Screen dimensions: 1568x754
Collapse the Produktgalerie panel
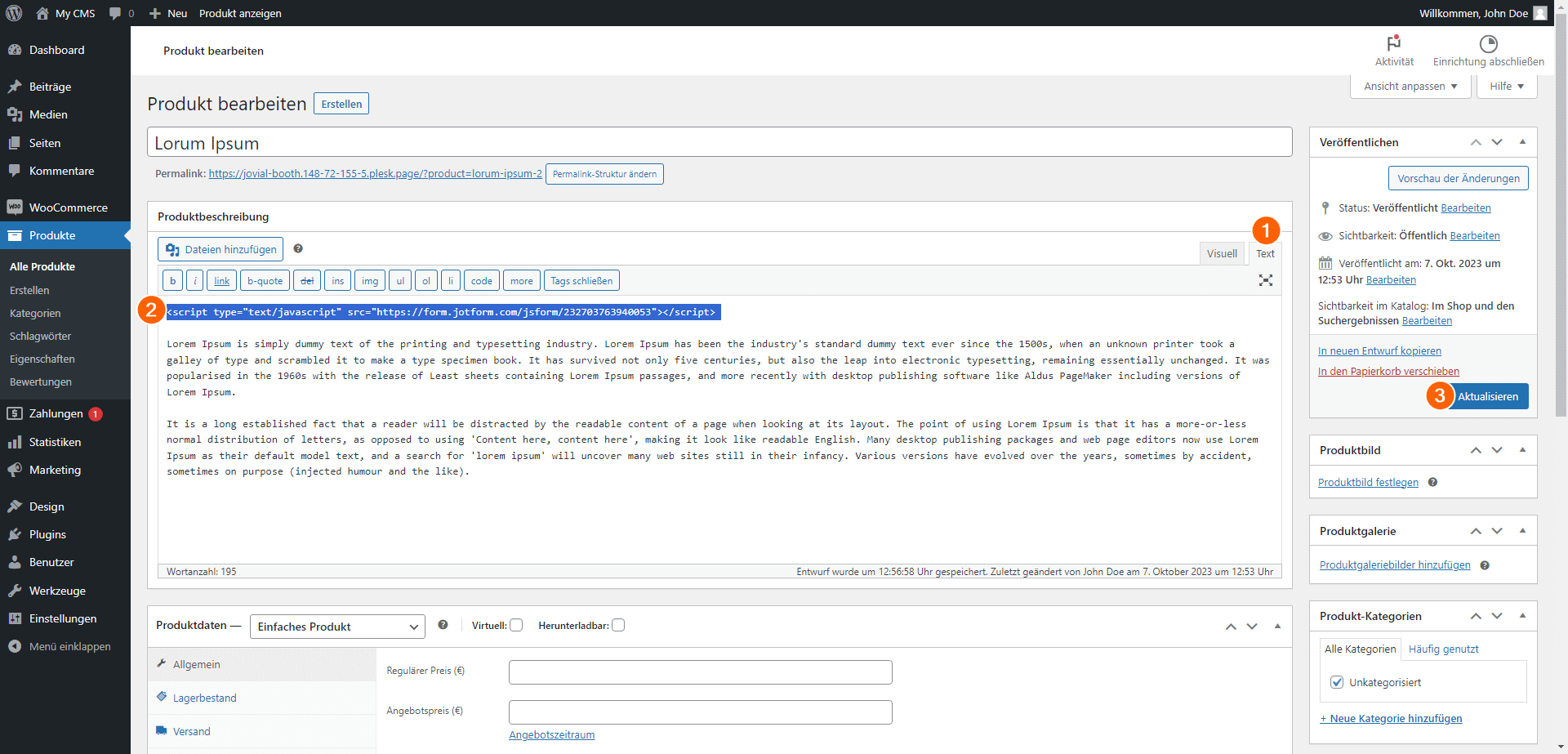coord(1522,531)
